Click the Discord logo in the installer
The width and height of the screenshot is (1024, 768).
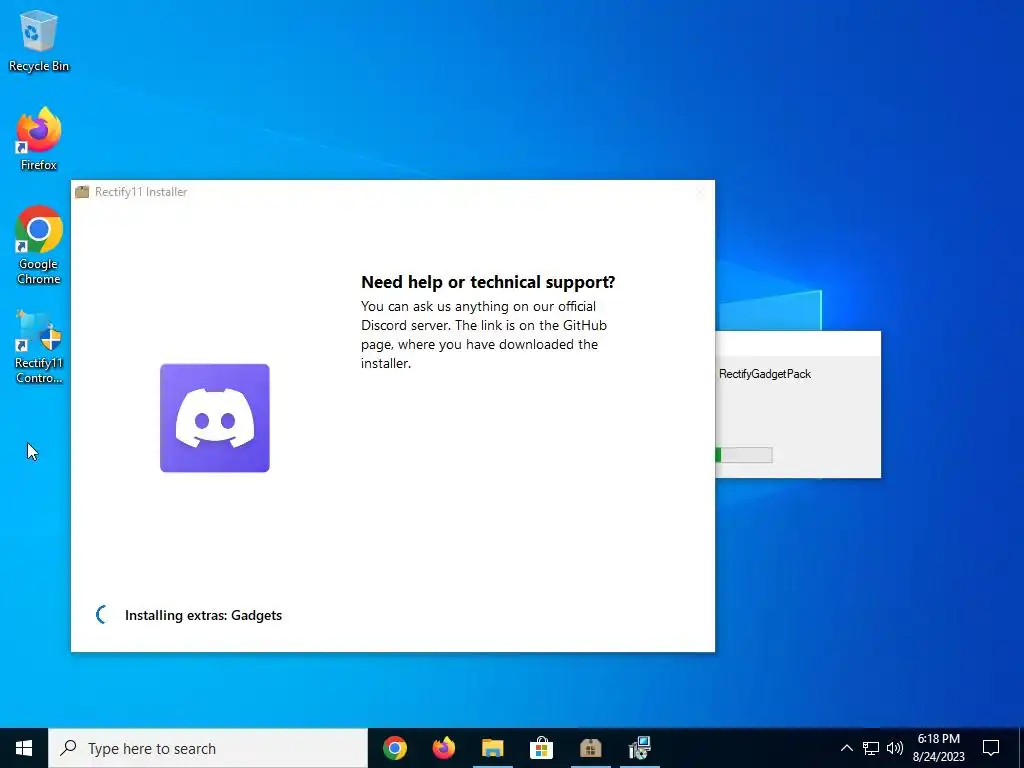click(215, 418)
